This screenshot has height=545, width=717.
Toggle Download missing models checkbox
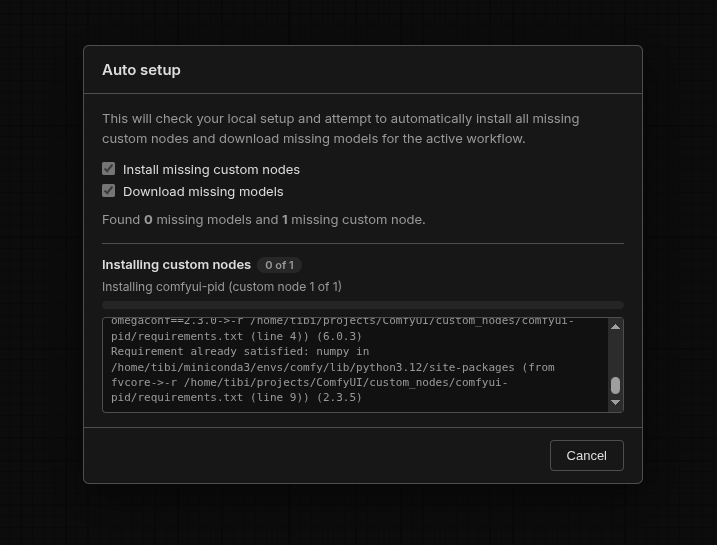click(x=108, y=191)
